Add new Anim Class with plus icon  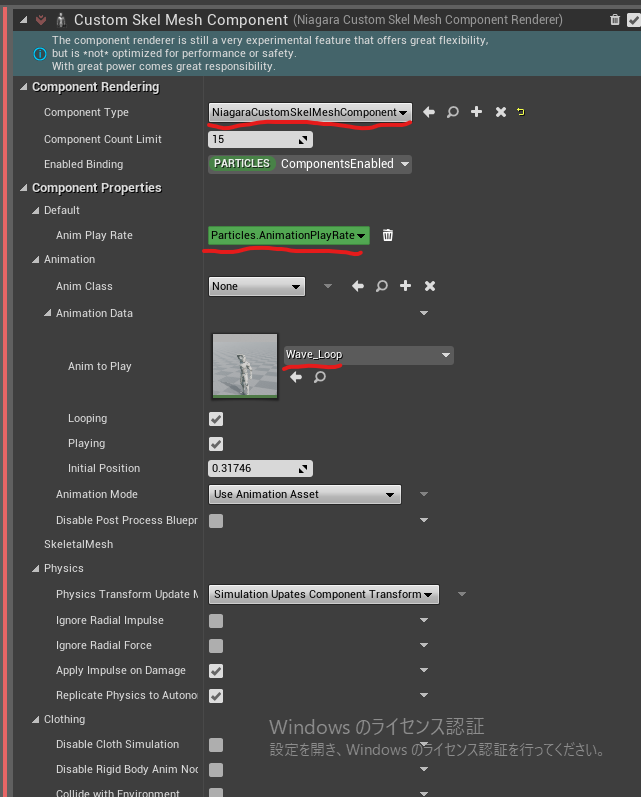pos(405,286)
